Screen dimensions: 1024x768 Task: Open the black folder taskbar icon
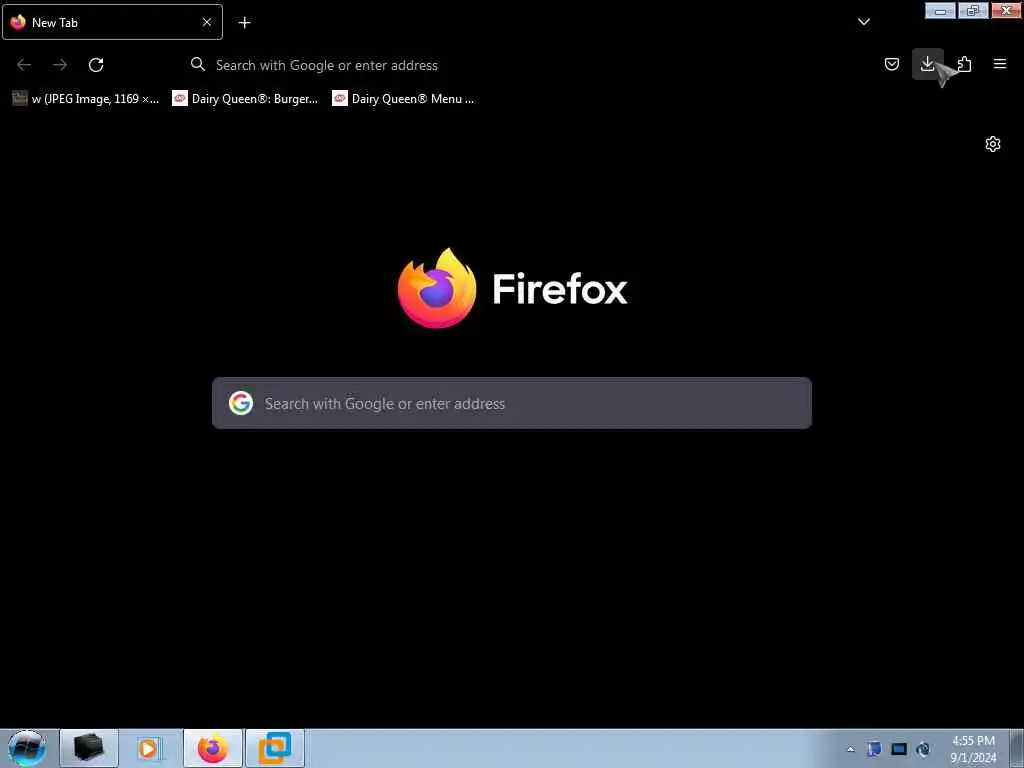click(x=89, y=748)
